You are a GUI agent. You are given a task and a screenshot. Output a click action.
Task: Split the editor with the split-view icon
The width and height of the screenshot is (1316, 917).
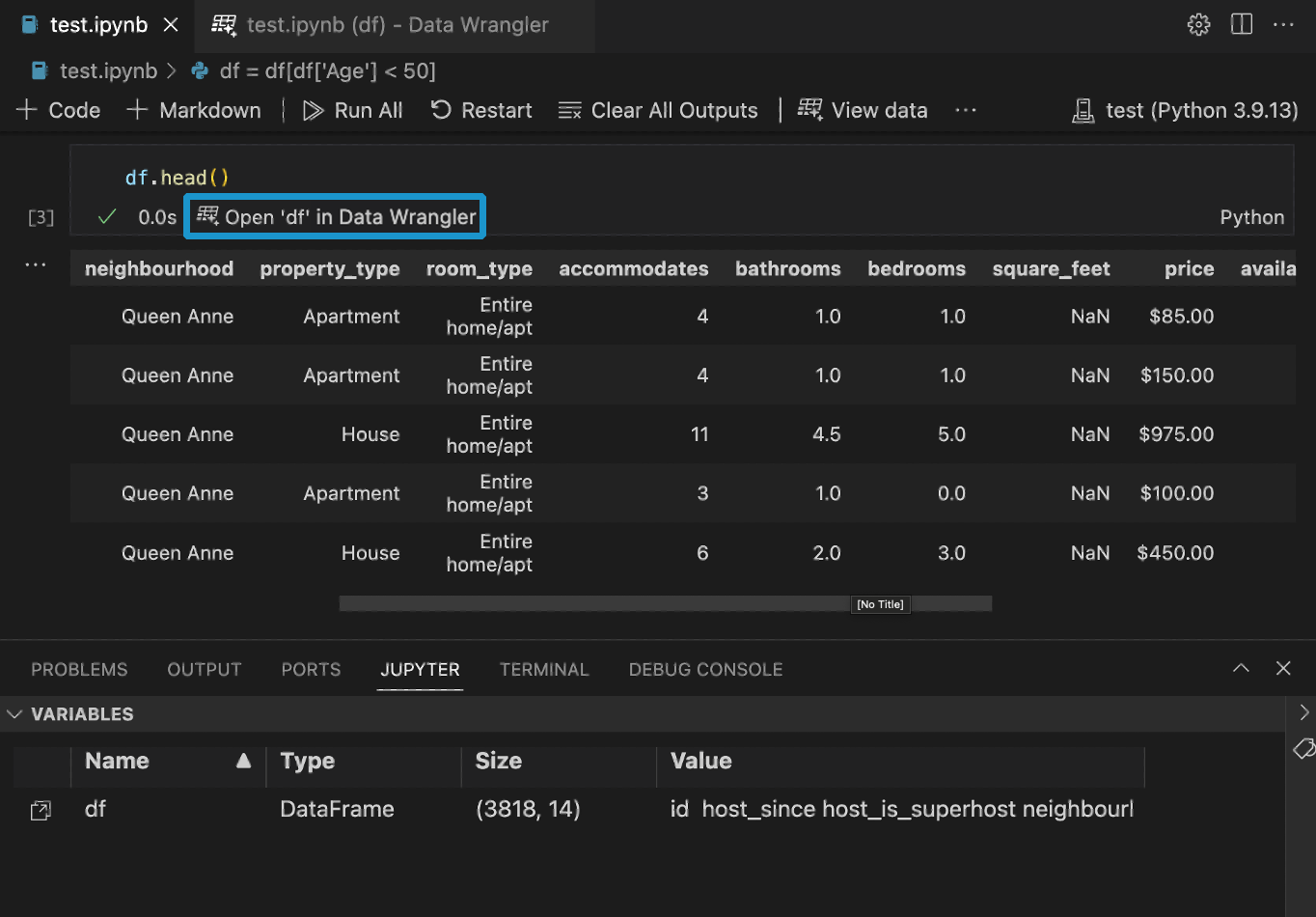[x=1241, y=24]
